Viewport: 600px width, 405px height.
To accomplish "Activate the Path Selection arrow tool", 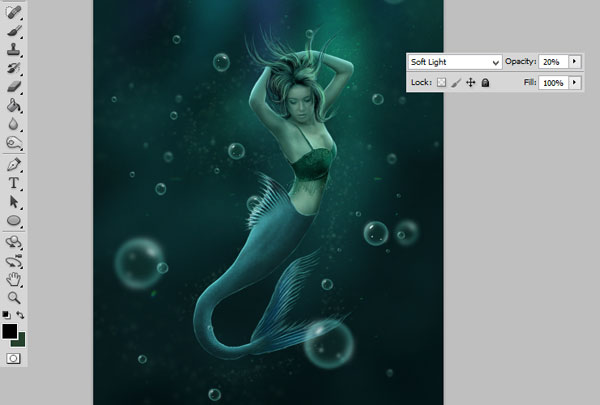I will tap(13, 202).
